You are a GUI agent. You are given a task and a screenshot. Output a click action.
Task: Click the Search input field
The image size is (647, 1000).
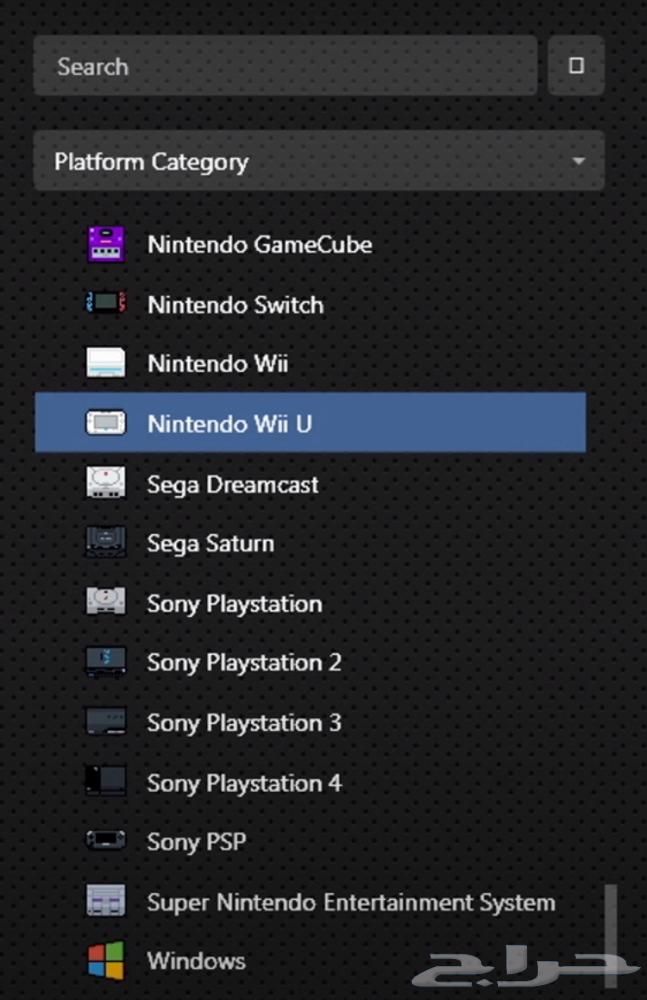coord(285,66)
